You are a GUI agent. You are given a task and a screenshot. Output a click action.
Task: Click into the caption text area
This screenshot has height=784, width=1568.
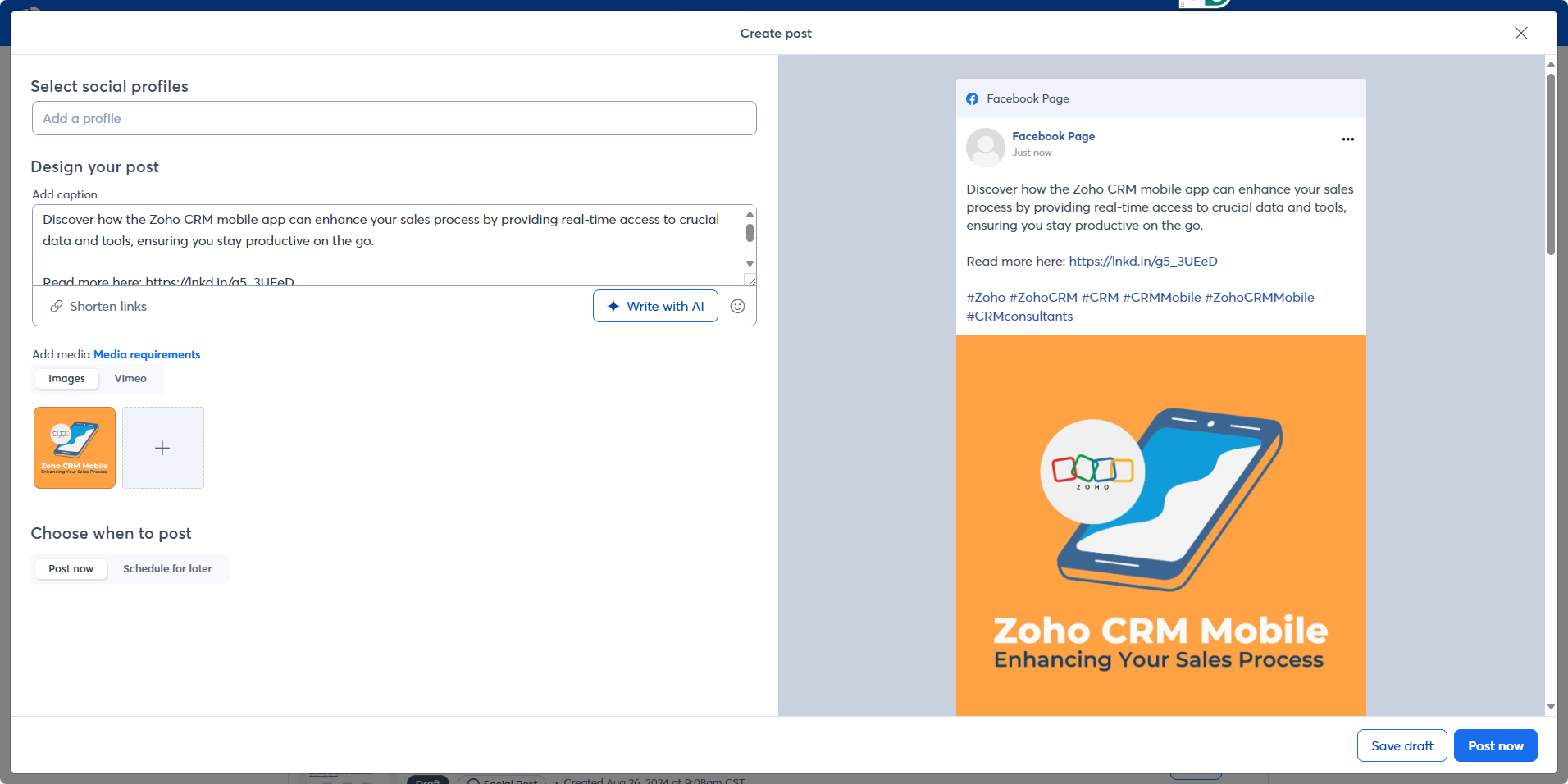click(x=387, y=244)
